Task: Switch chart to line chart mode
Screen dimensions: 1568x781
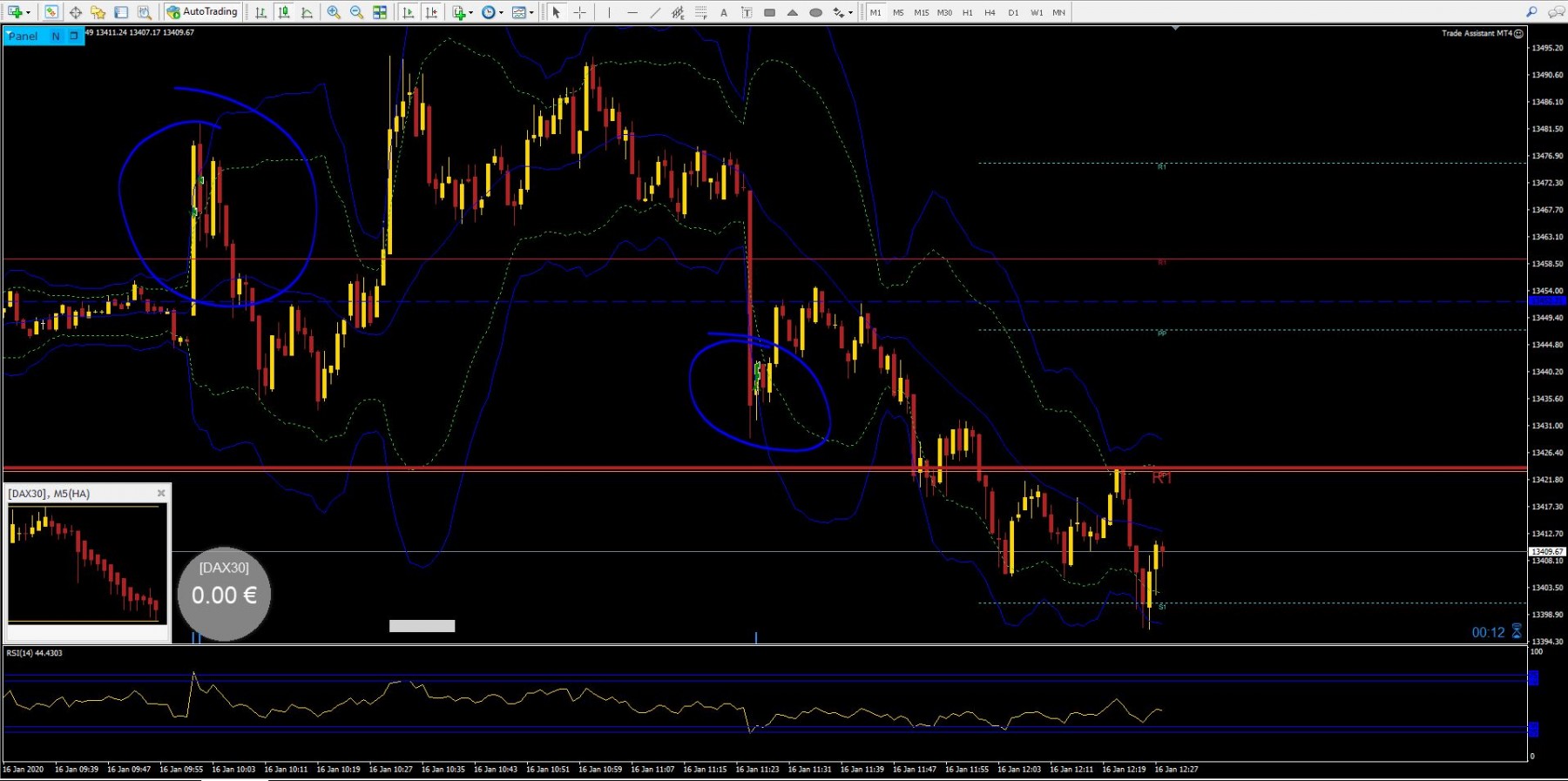Action: pyautogui.click(x=307, y=12)
